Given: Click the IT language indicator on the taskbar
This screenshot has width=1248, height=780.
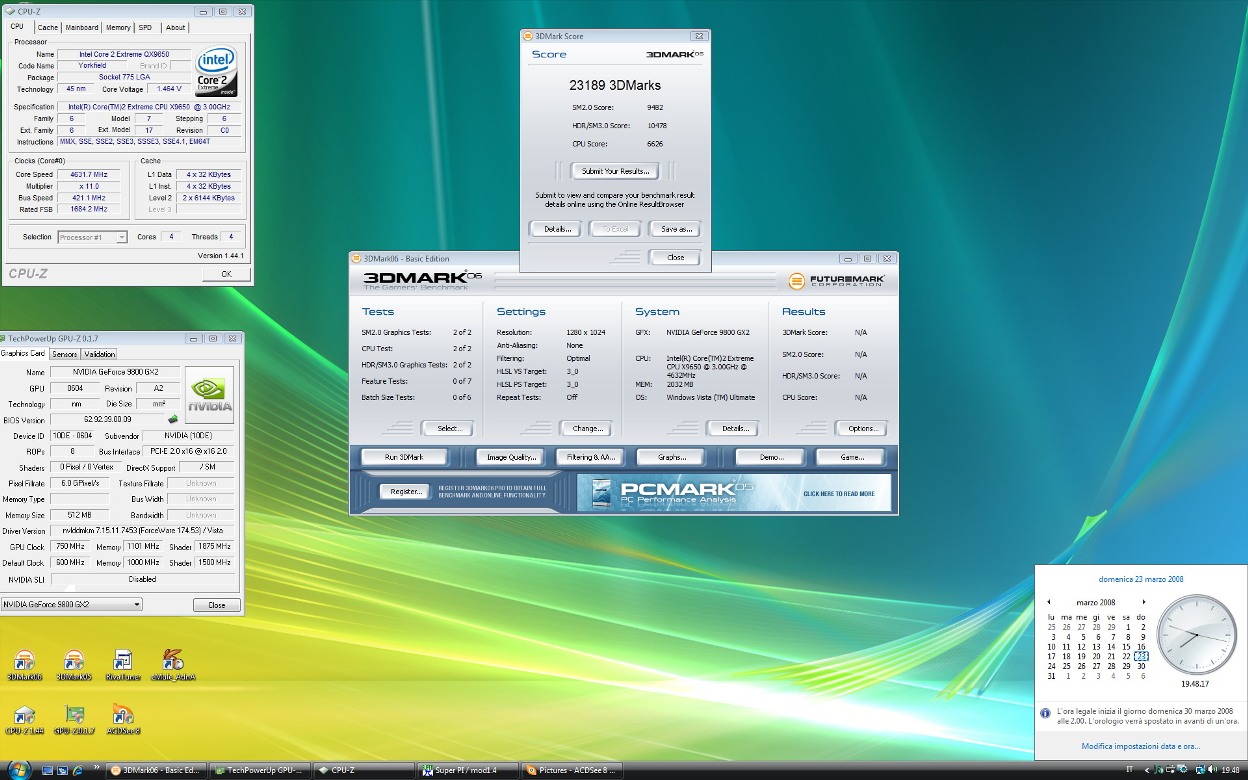Looking at the screenshot, I should click(x=1130, y=770).
